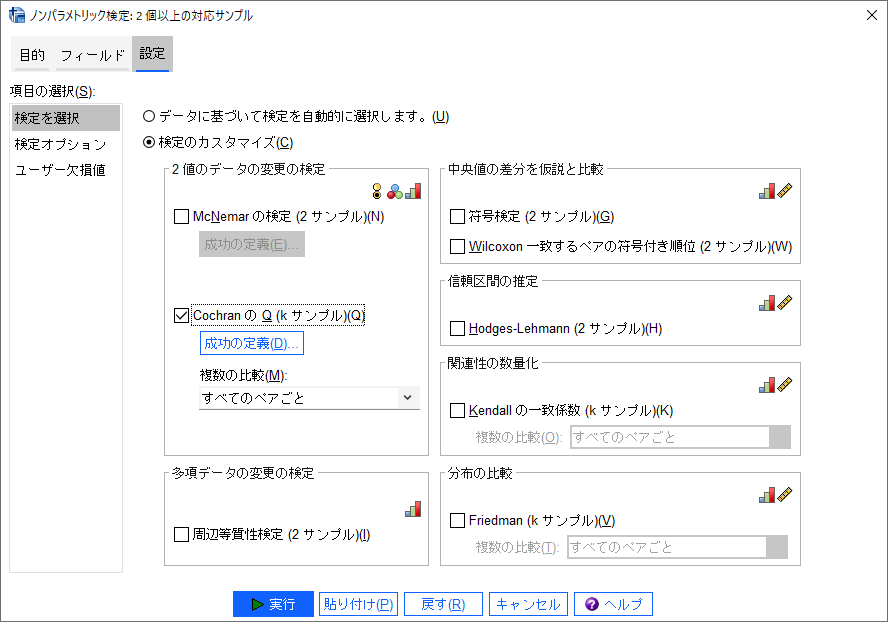Open the 複数の比較(M) dropdown under Cochran
The height and width of the screenshot is (622, 888).
point(309,398)
